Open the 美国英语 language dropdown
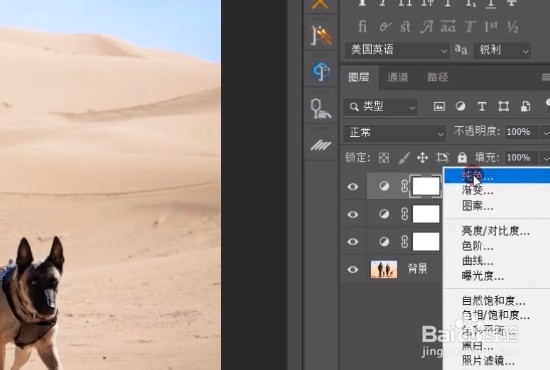The image size is (550, 370). pyautogui.click(x=397, y=50)
